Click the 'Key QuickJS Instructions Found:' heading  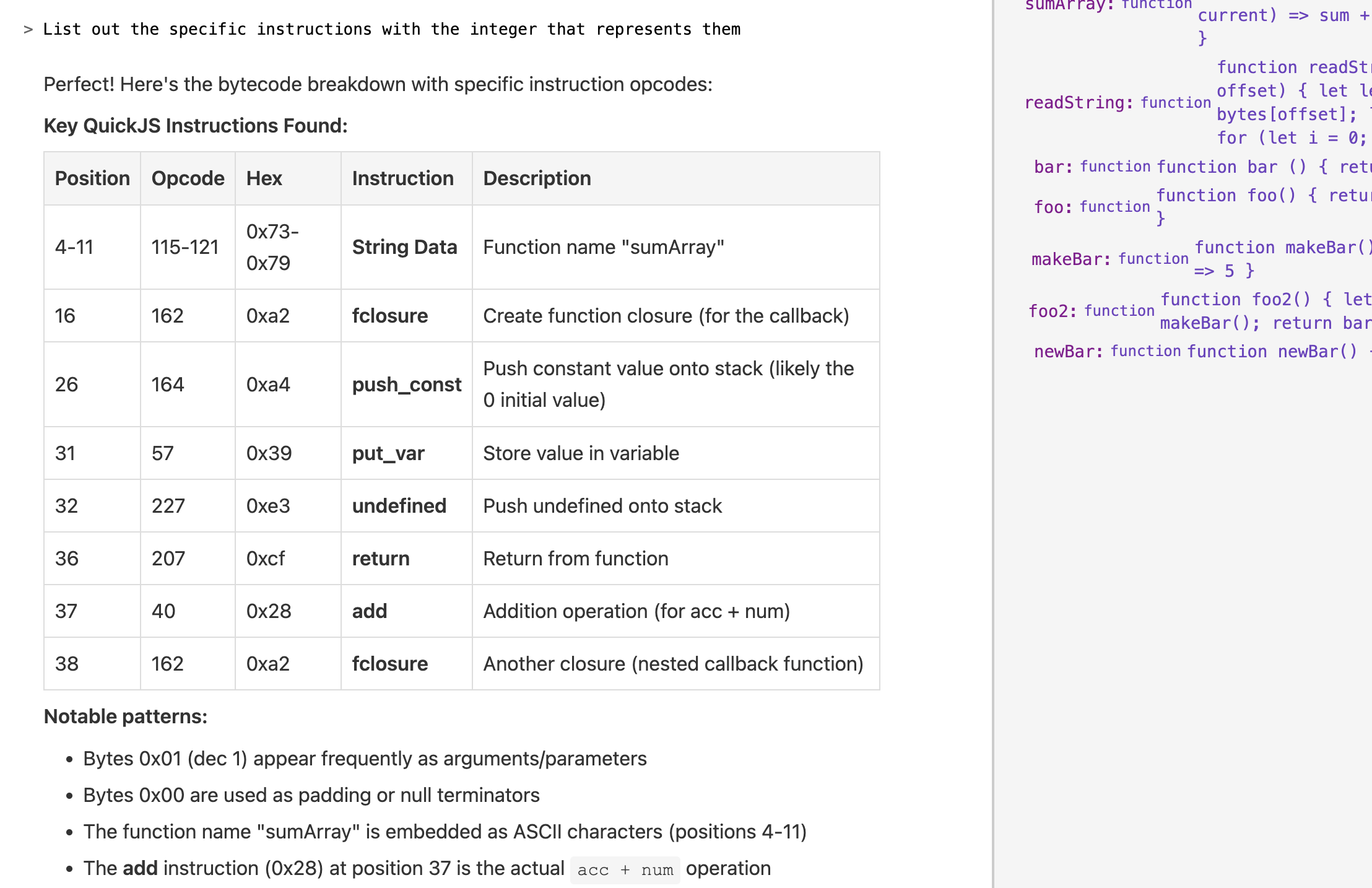coord(196,126)
